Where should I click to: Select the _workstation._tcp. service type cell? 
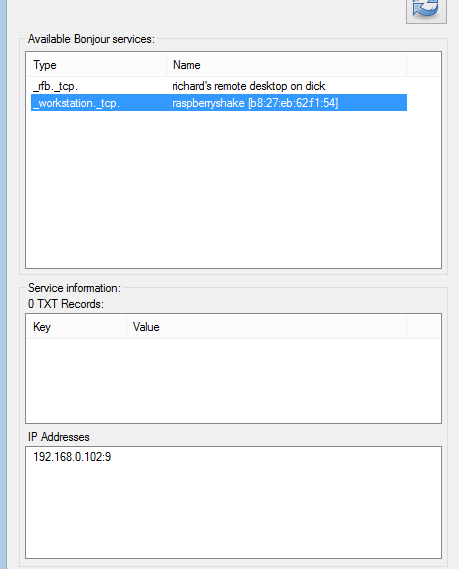[76, 103]
